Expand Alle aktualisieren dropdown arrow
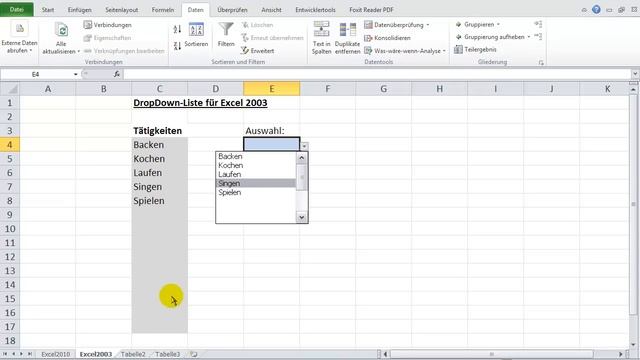This screenshot has width=640, height=360. click(78, 52)
